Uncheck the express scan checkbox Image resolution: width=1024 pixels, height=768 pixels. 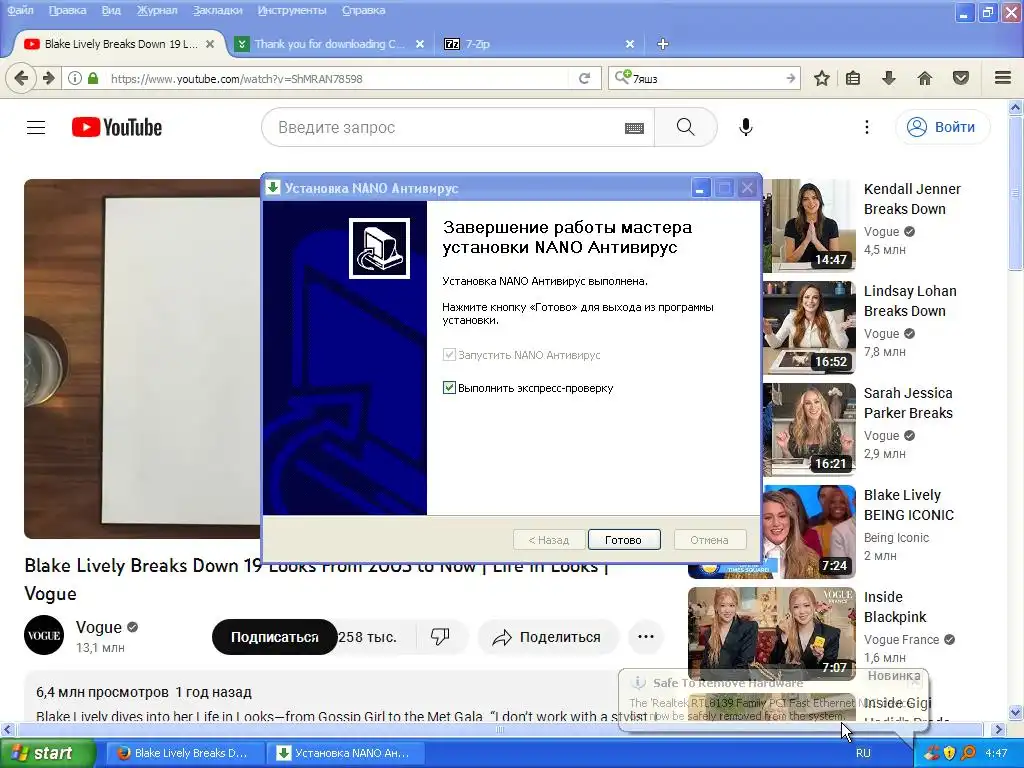point(449,387)
